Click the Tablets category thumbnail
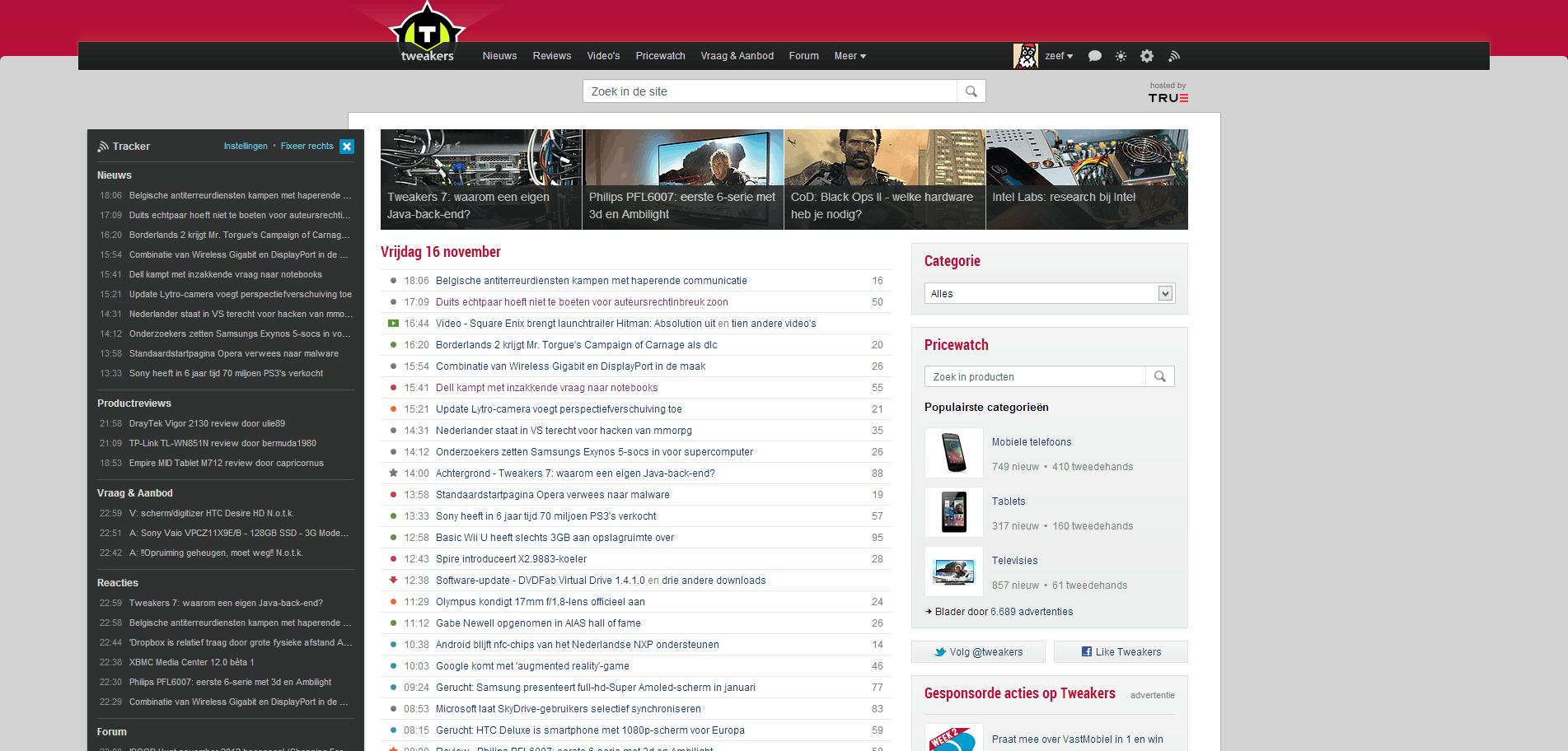1568x751 pixels. 954,512
